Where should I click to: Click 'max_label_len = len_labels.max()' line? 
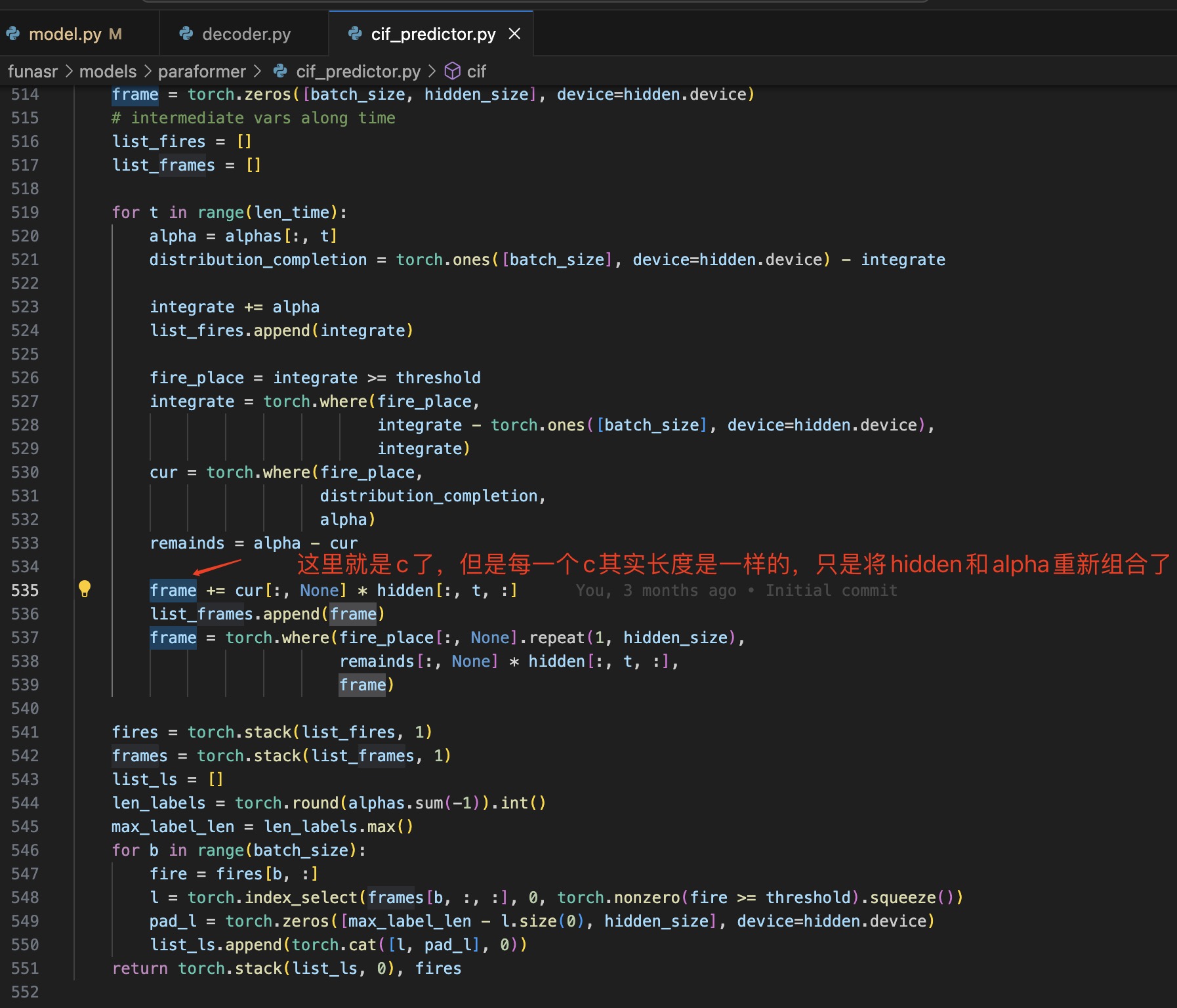pos(262,827)
